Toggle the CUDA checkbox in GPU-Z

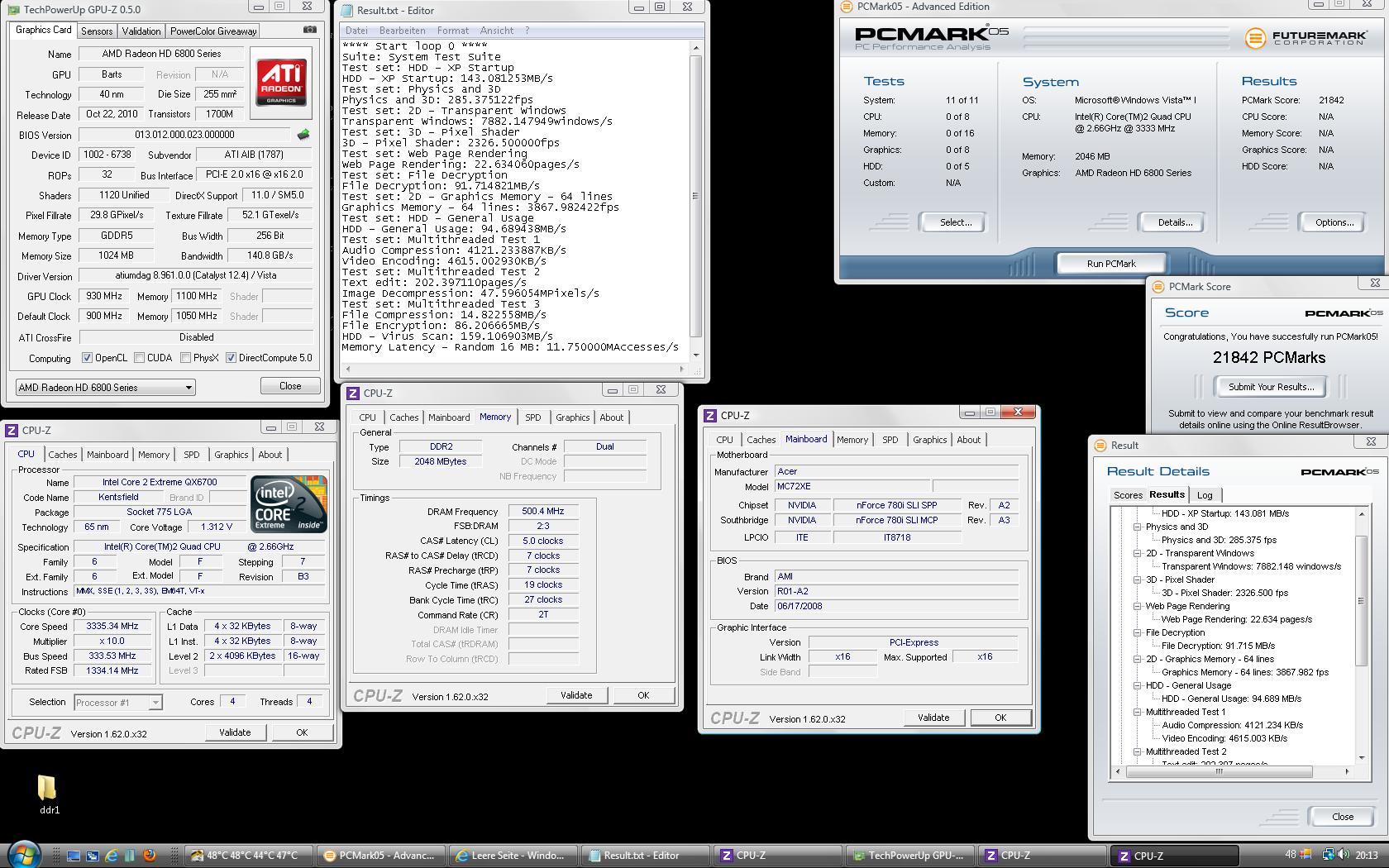[x=139, y=358]
